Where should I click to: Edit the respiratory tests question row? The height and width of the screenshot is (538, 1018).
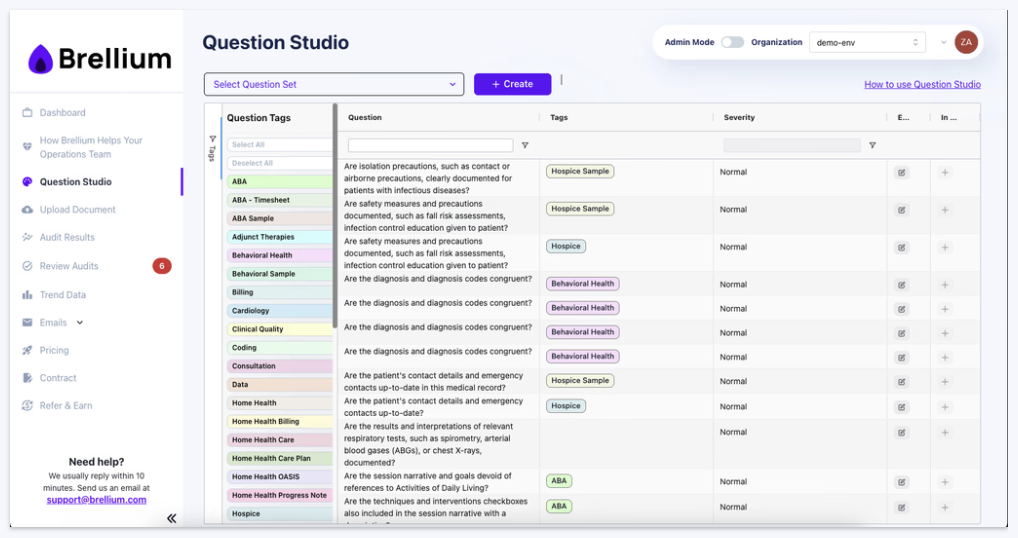click(x=902, y=433)
